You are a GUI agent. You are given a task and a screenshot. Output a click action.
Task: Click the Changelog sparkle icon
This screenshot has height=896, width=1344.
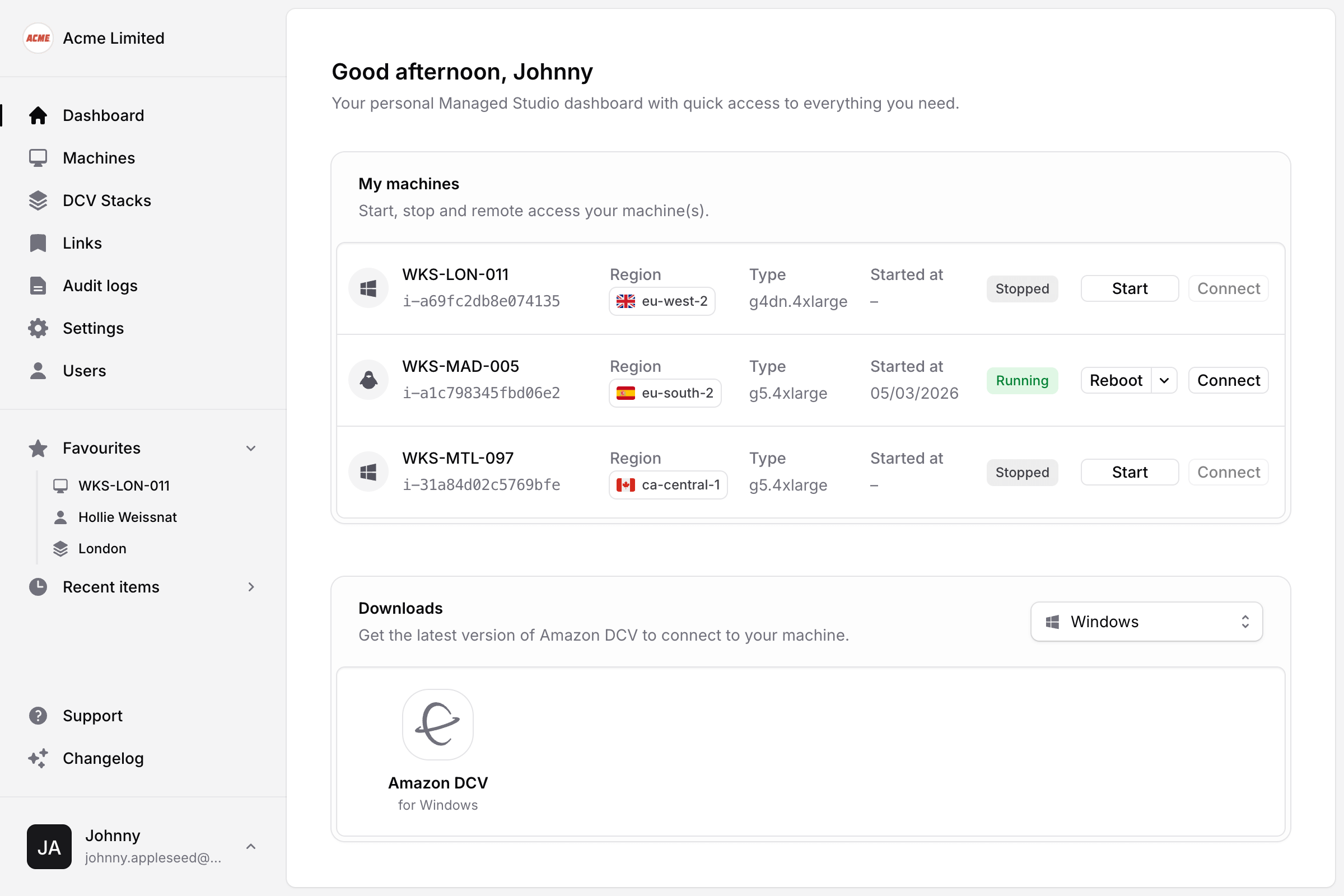pyautogui.click(x=38, y=758)
